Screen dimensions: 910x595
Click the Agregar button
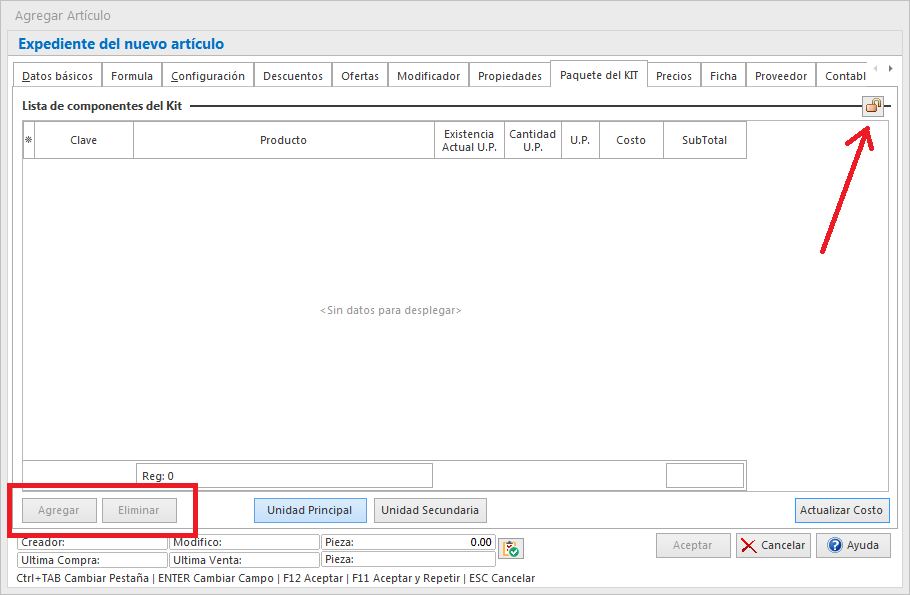coord(58,510)
